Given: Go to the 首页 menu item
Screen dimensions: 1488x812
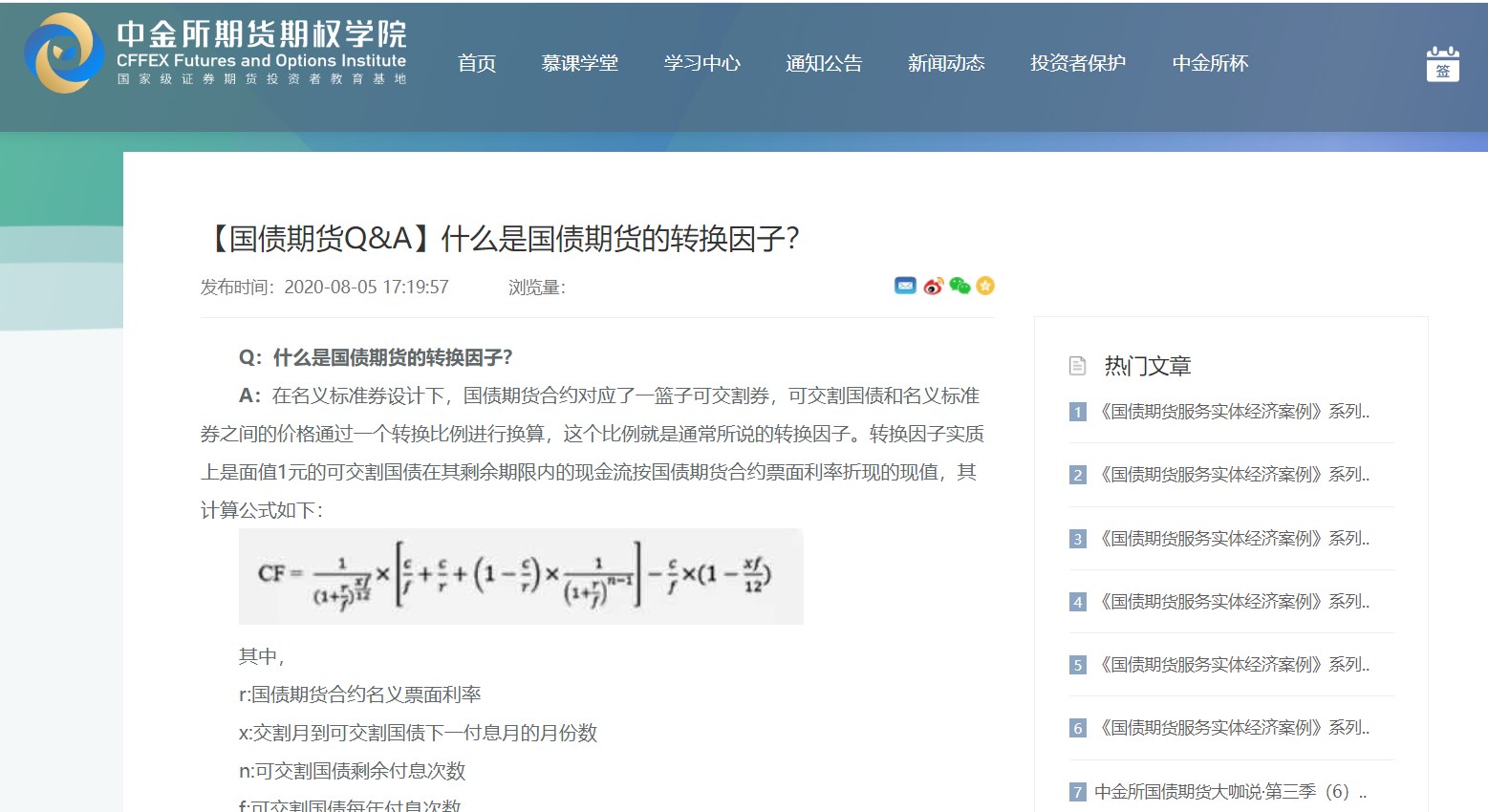Looking at the screenshot, I should [x=477, y=64].
